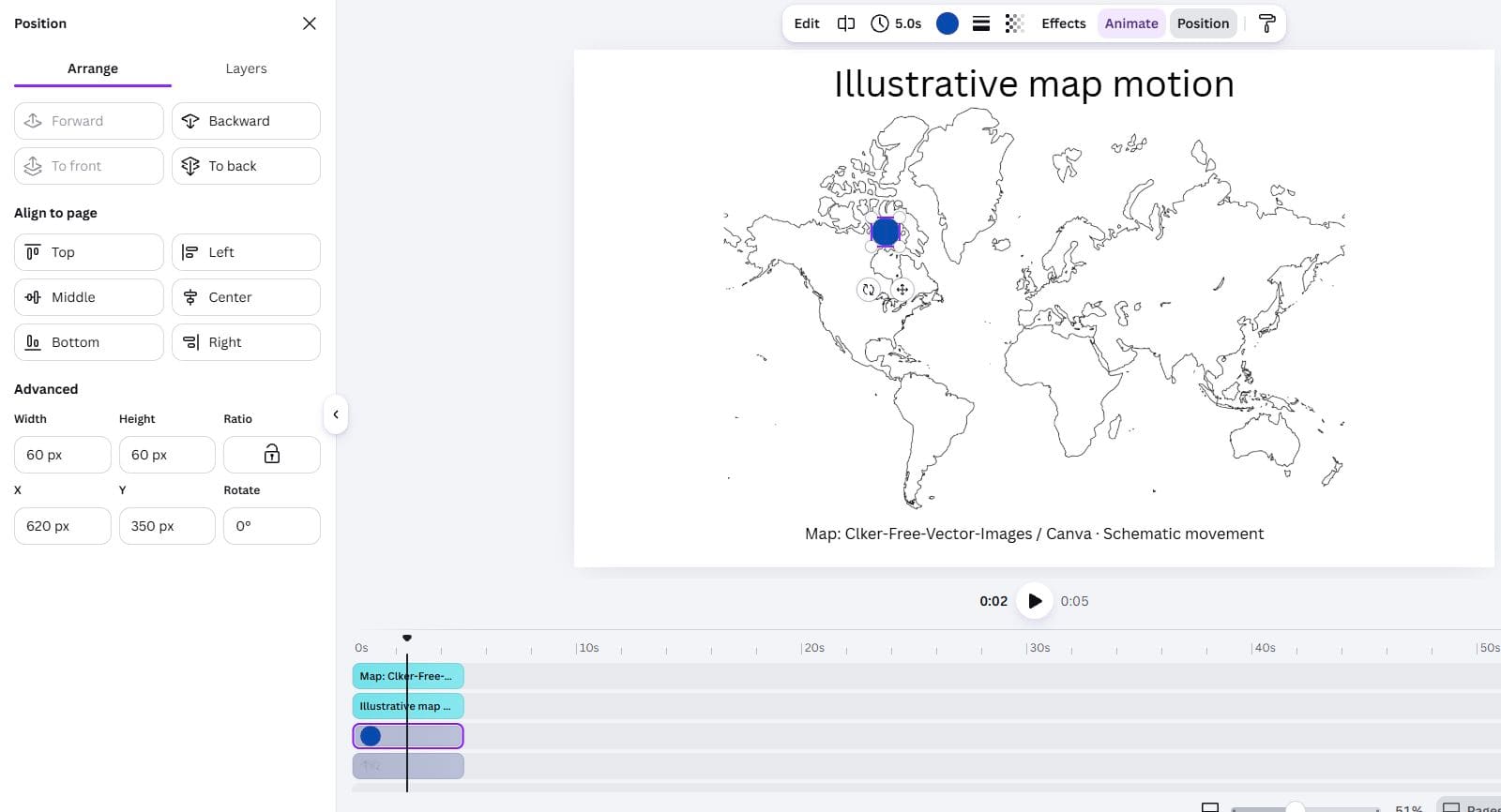Close the Position panel
The height and width of the screenshot is (812, 1501).
(x=310, y=23)
